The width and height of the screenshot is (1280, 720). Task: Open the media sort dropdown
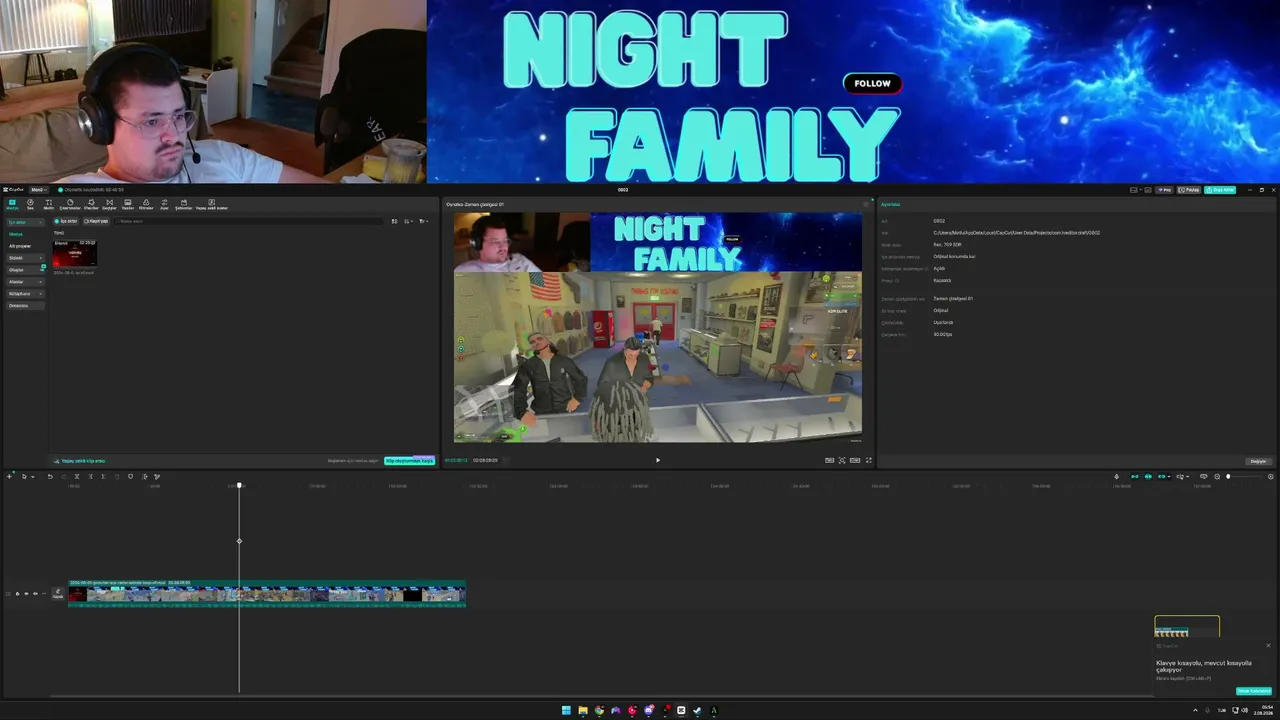tap(408, 221)
